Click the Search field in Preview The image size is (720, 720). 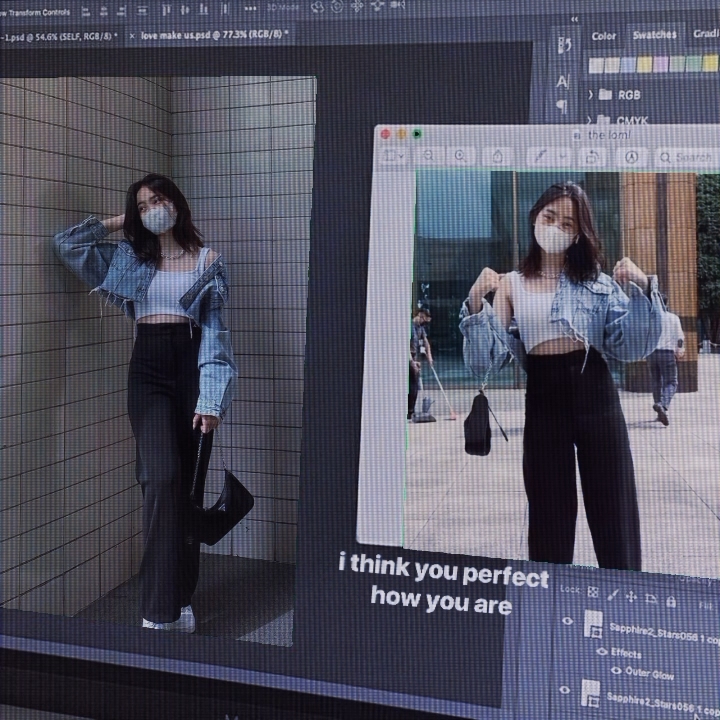coord(686,158)
